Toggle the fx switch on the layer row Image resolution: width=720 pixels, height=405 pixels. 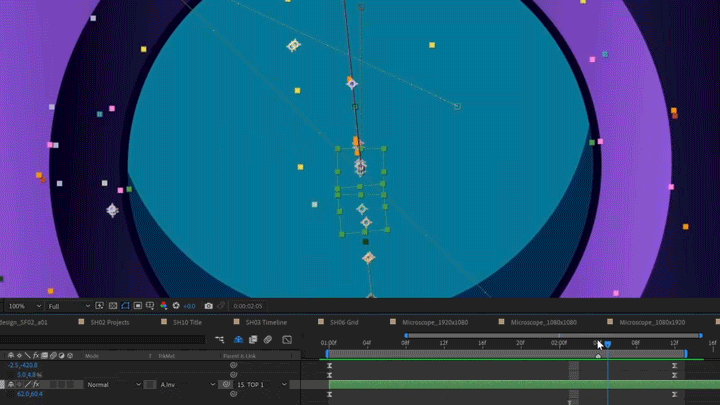36,384
